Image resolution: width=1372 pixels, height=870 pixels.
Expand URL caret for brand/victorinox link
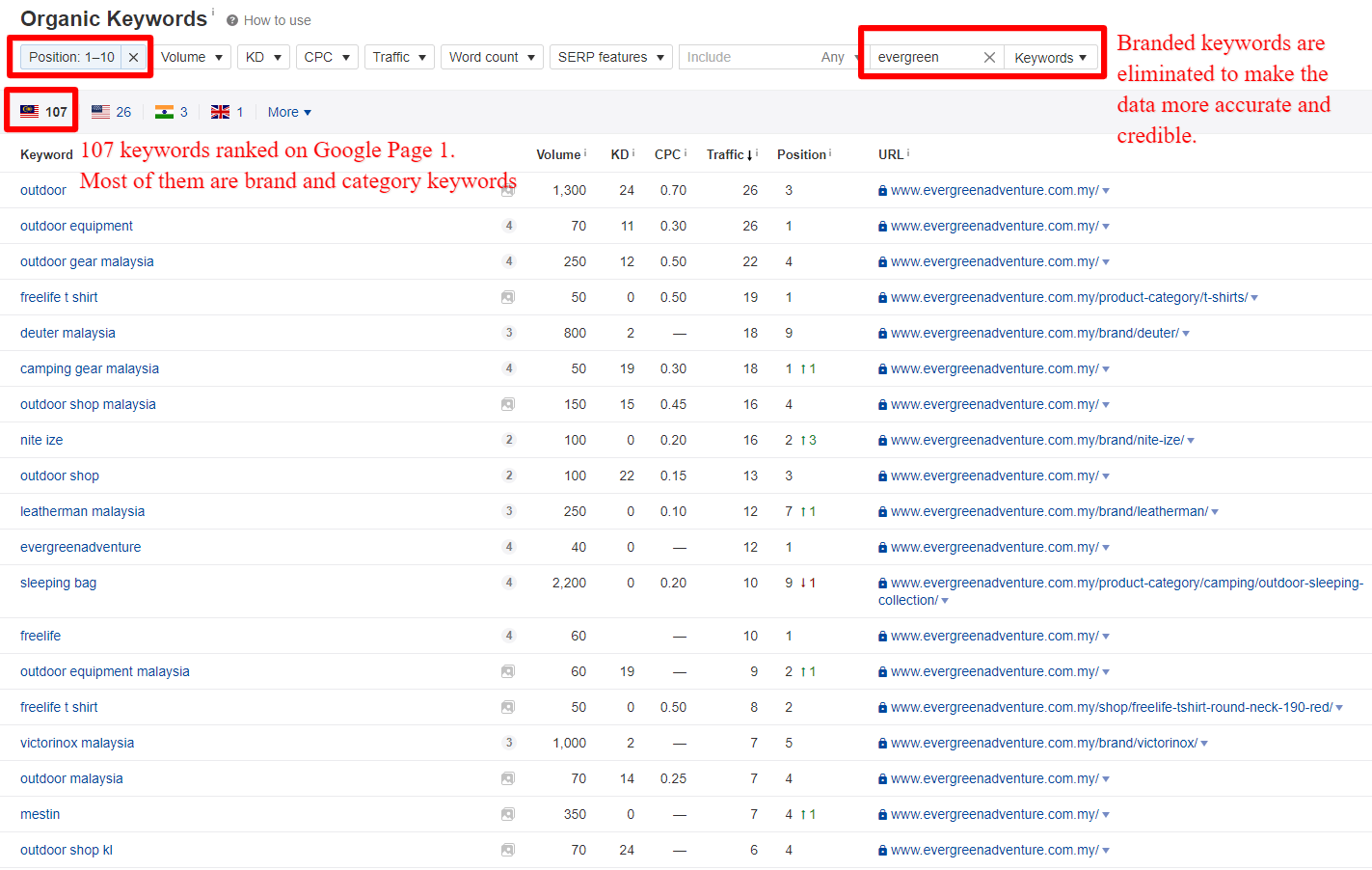[1204, 744]
